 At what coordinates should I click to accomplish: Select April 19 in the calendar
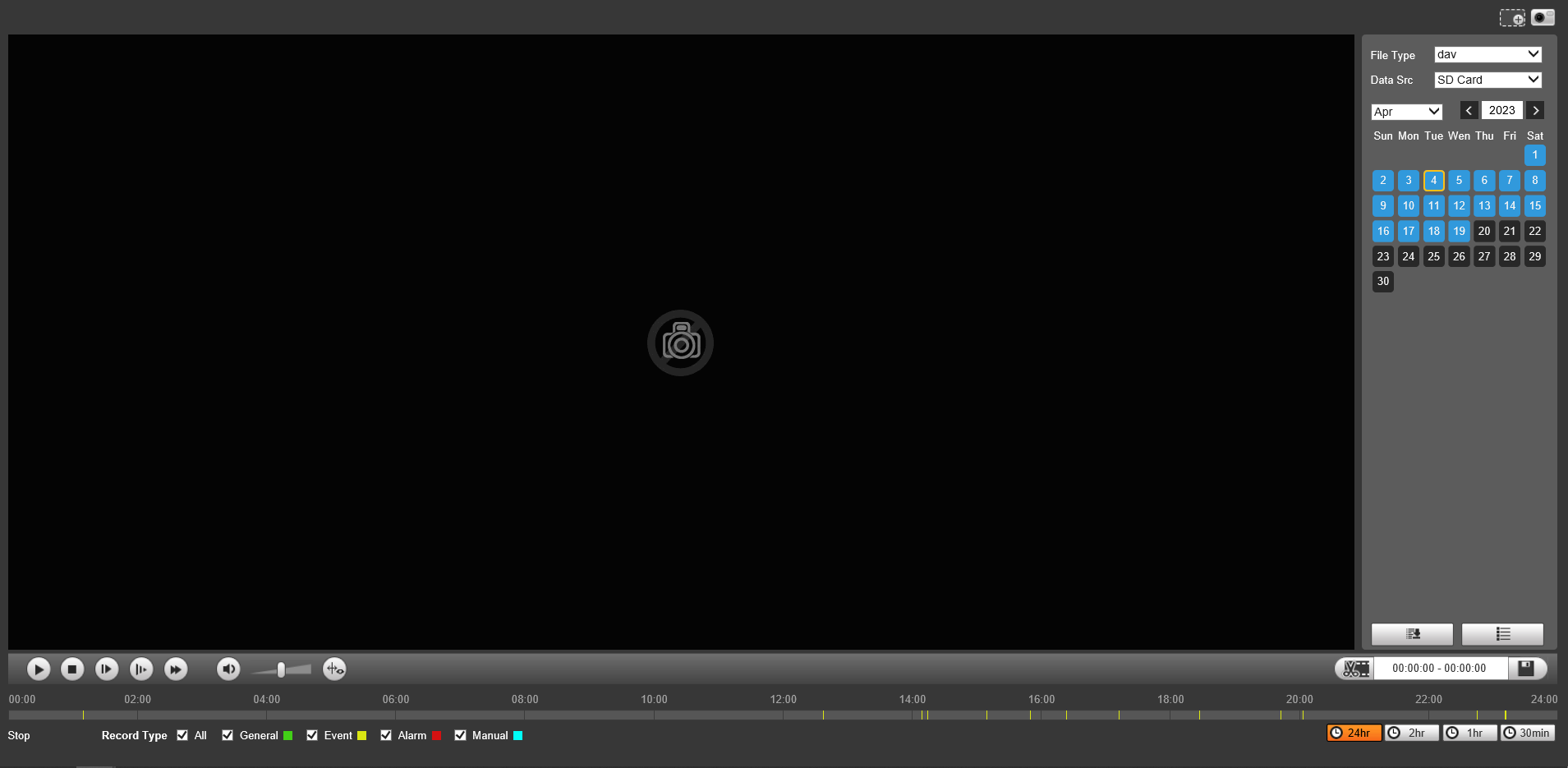(1459, 232)
